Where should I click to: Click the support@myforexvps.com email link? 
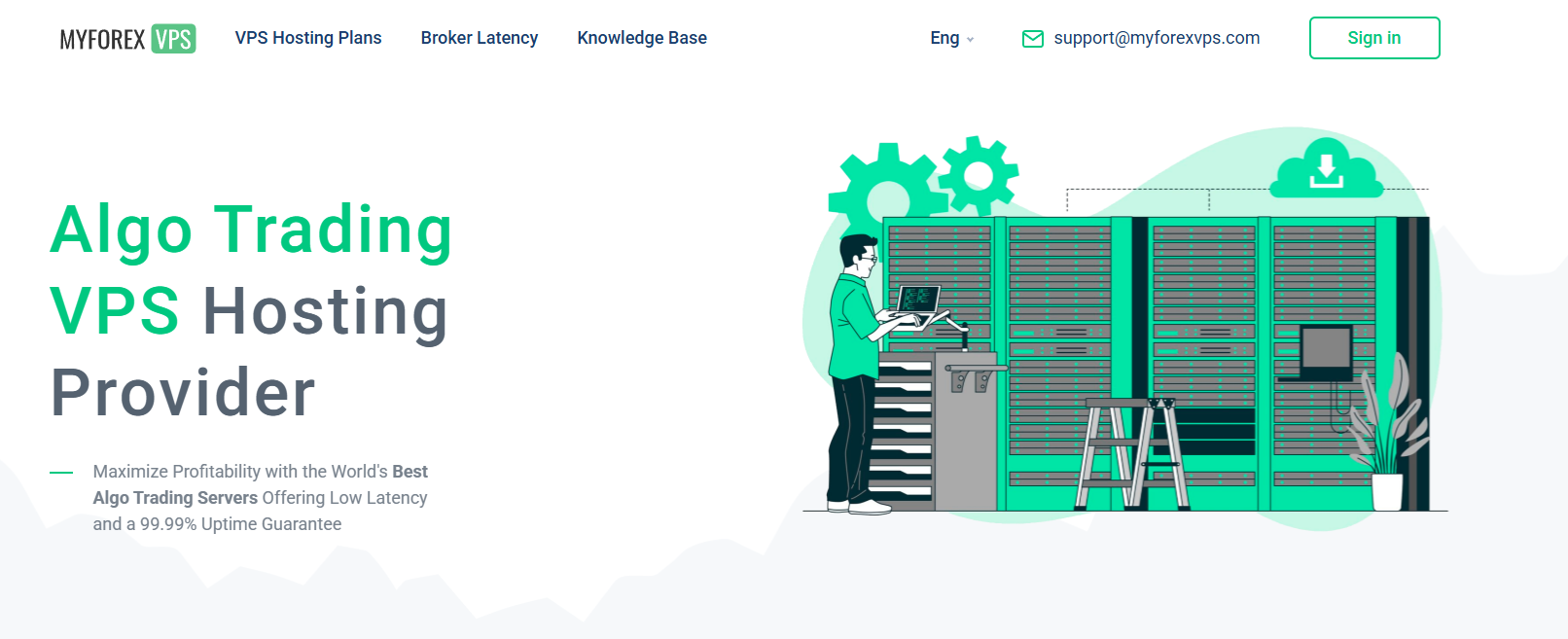click(x=1157, y=38)
